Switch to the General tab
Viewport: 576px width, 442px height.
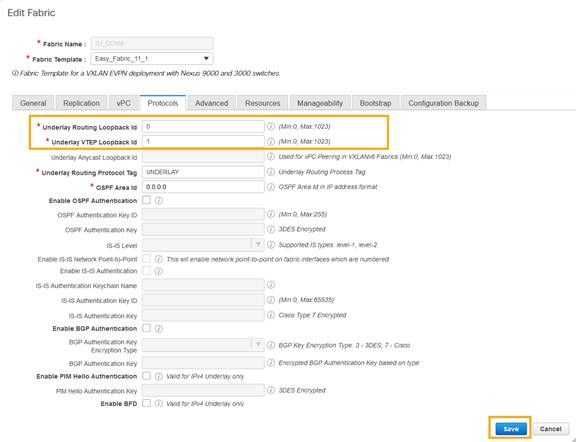click(x=33, y=103)
